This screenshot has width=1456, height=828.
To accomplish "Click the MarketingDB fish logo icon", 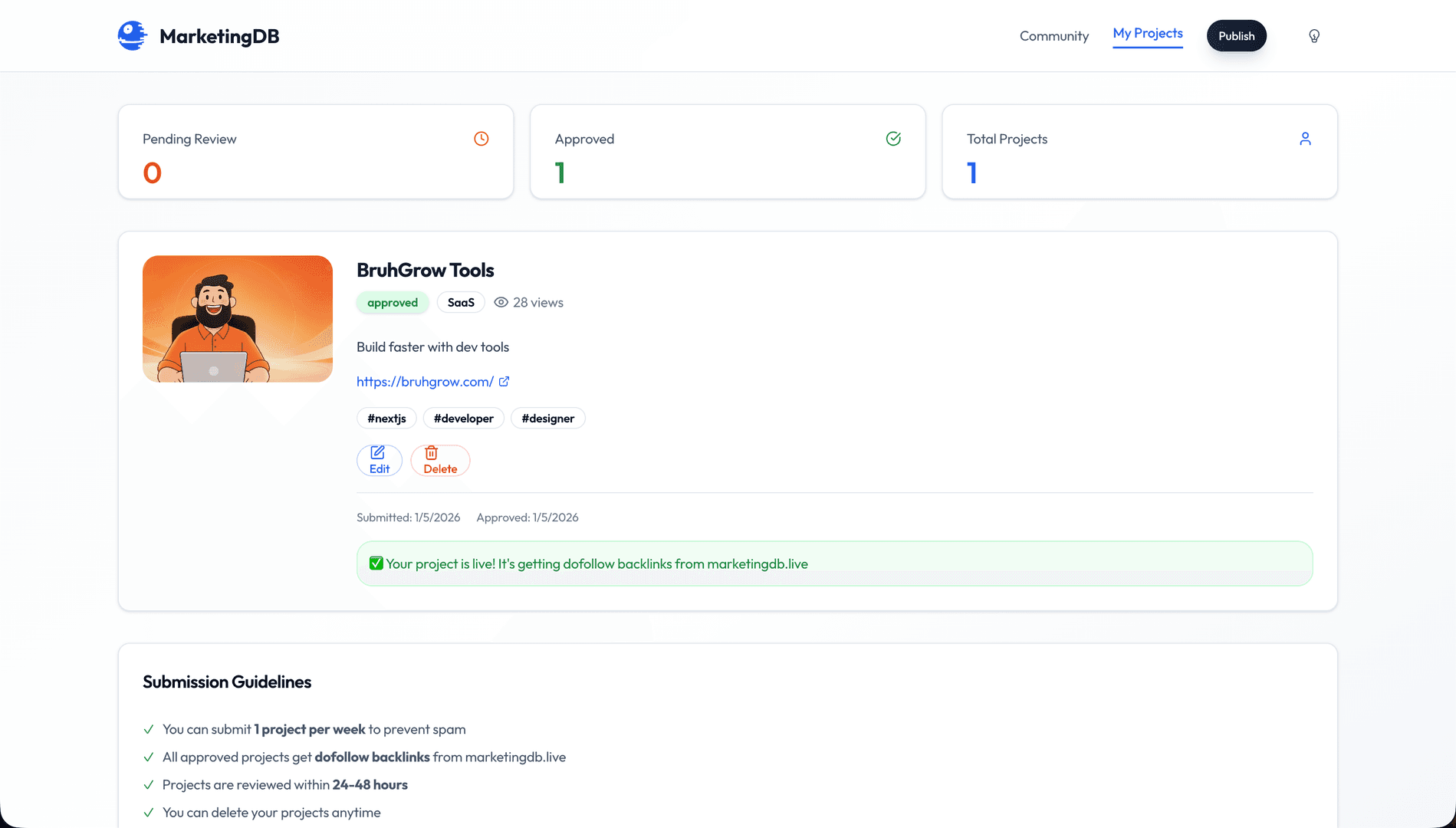I will coord(132,35).
